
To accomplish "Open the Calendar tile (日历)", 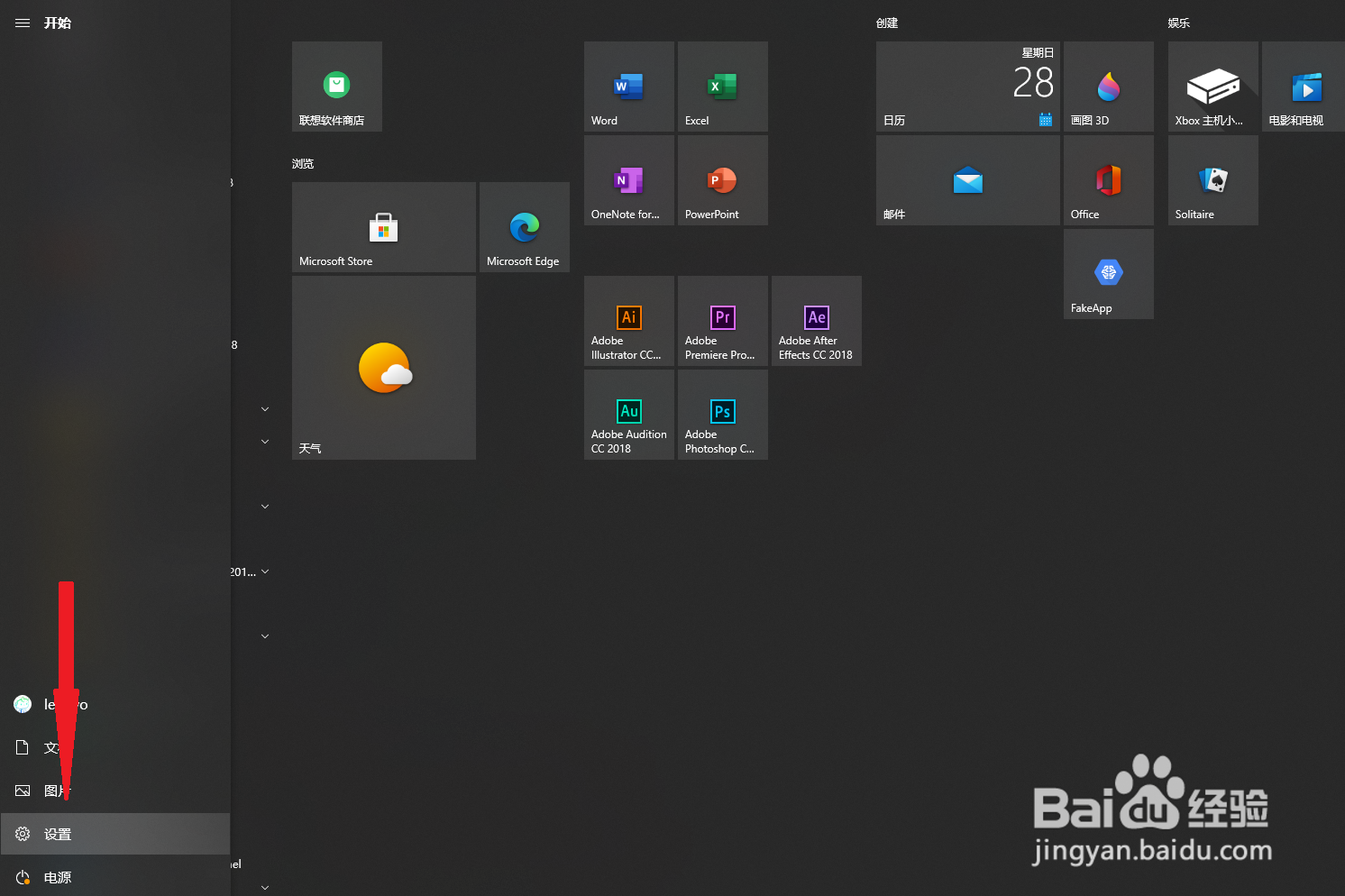I will pyautogui.click(x=968, y=87).
